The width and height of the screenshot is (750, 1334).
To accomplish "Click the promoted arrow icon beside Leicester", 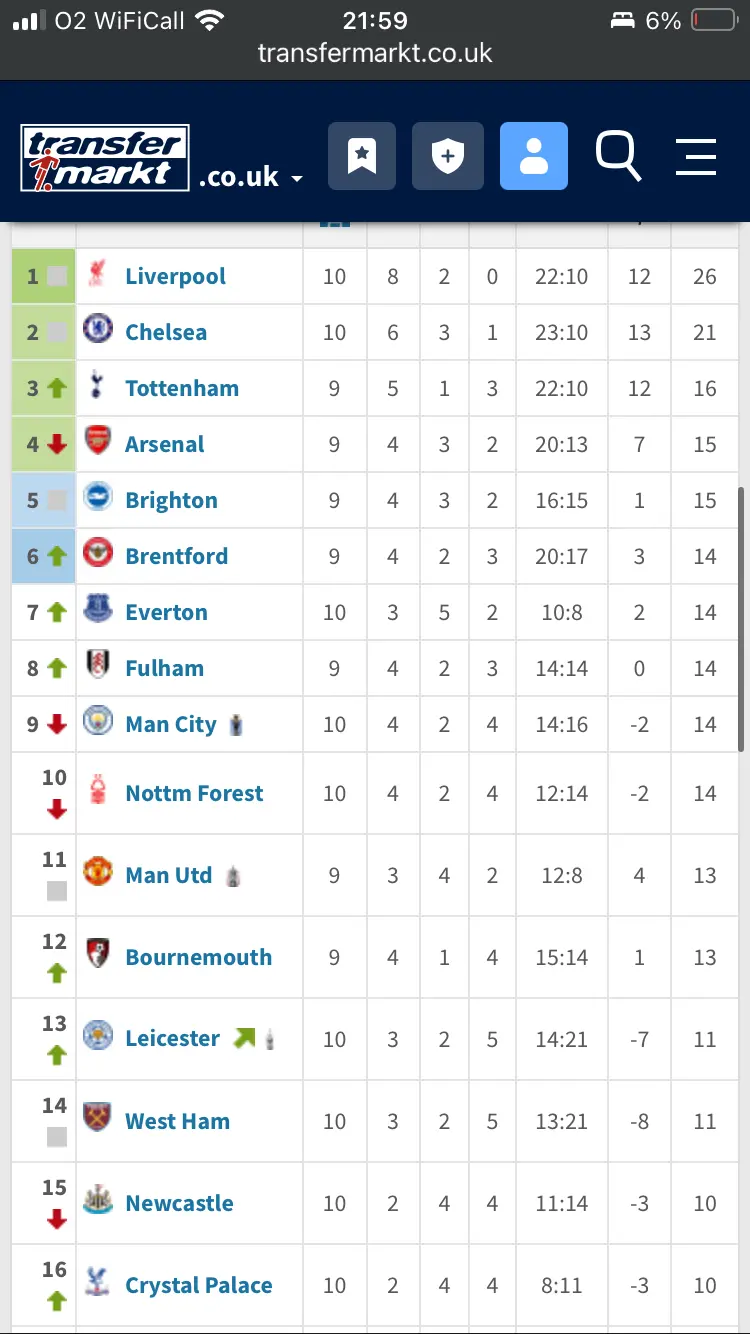I will pyautogui.click(x=244, y=1038).
